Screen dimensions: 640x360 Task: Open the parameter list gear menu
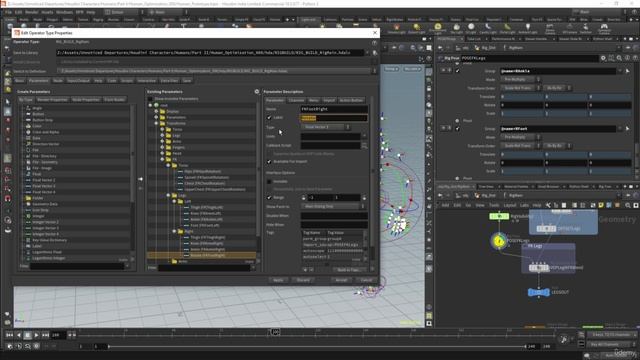[x=257, y=91]
